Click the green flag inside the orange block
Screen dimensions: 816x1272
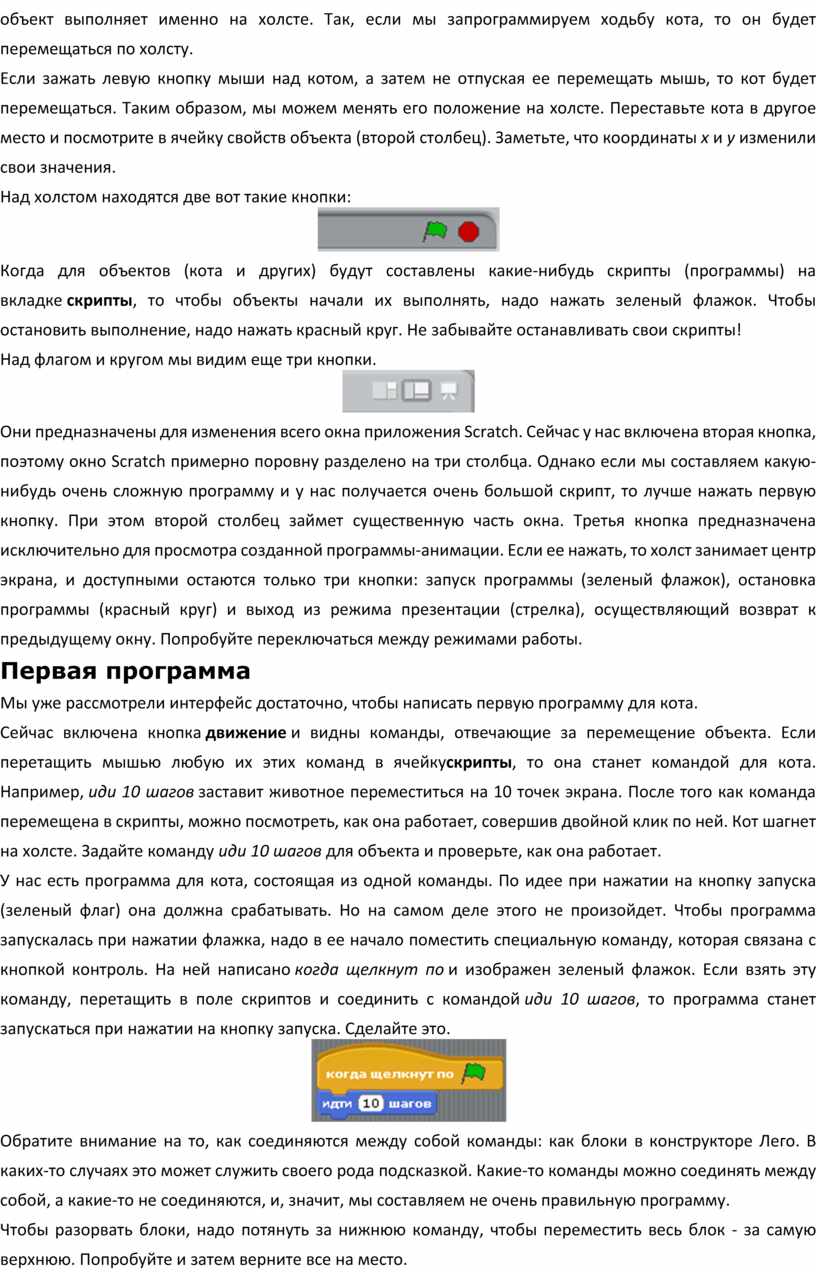[473, 1073]
